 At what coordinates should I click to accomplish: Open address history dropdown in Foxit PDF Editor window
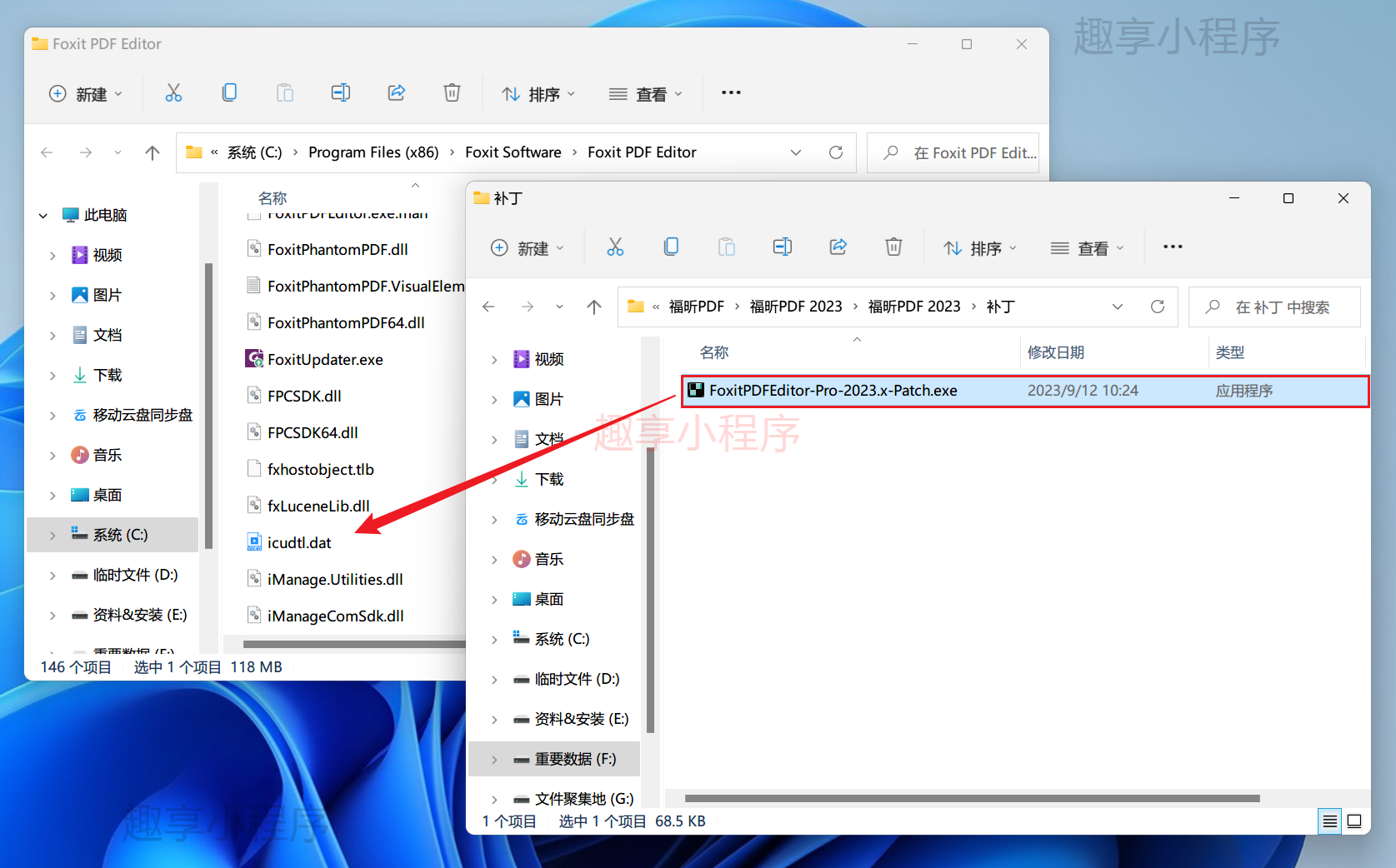point(796,152)
